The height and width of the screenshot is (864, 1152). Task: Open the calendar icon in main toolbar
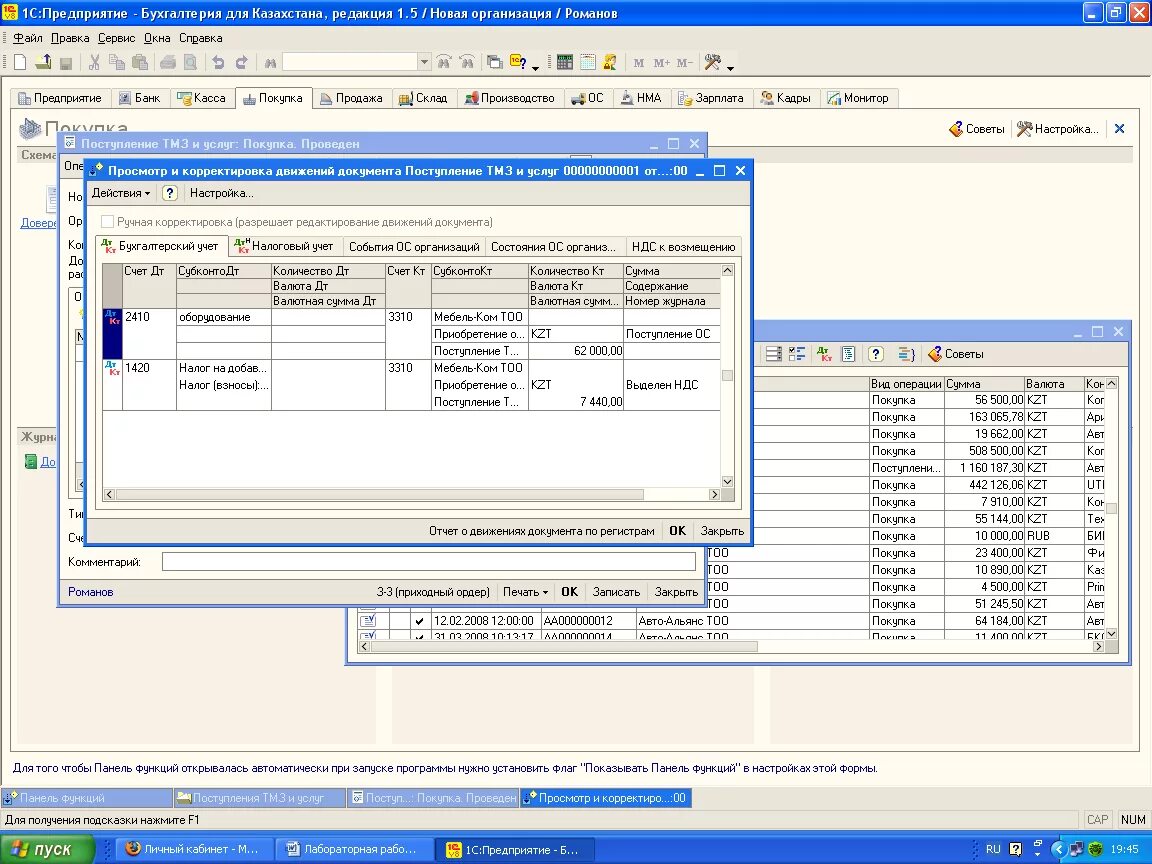pos(588,62)
